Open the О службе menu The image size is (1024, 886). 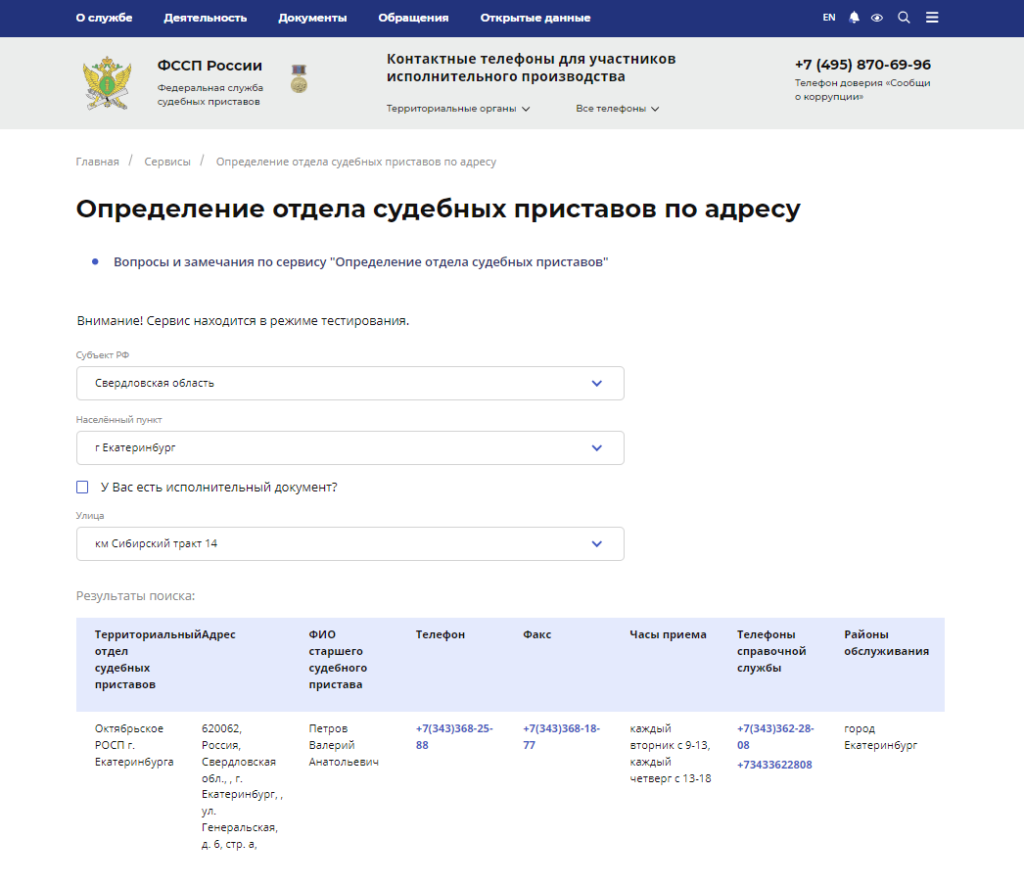click(x=104, y=18)
